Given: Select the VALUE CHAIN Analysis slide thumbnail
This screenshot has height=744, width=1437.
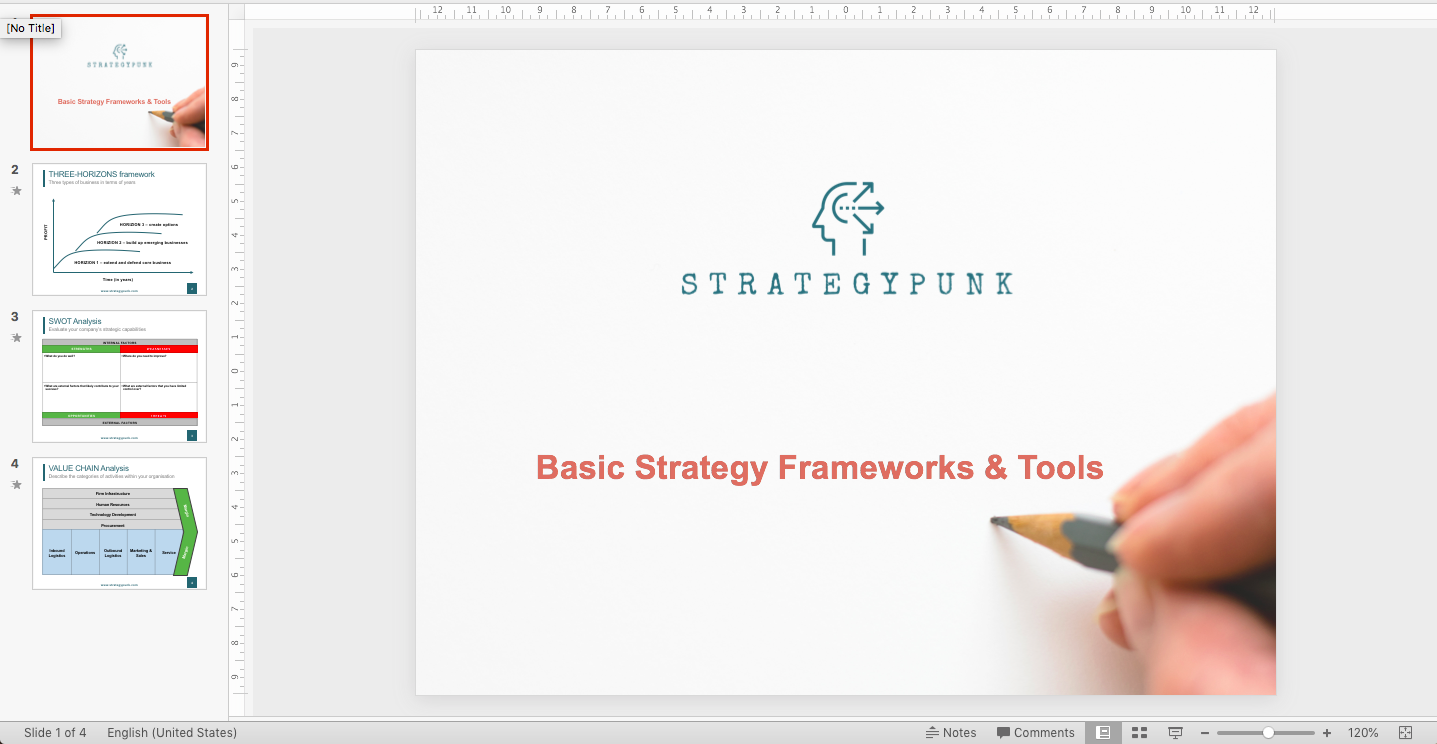Looking at the screenshot, I should [x=119, y=523].
